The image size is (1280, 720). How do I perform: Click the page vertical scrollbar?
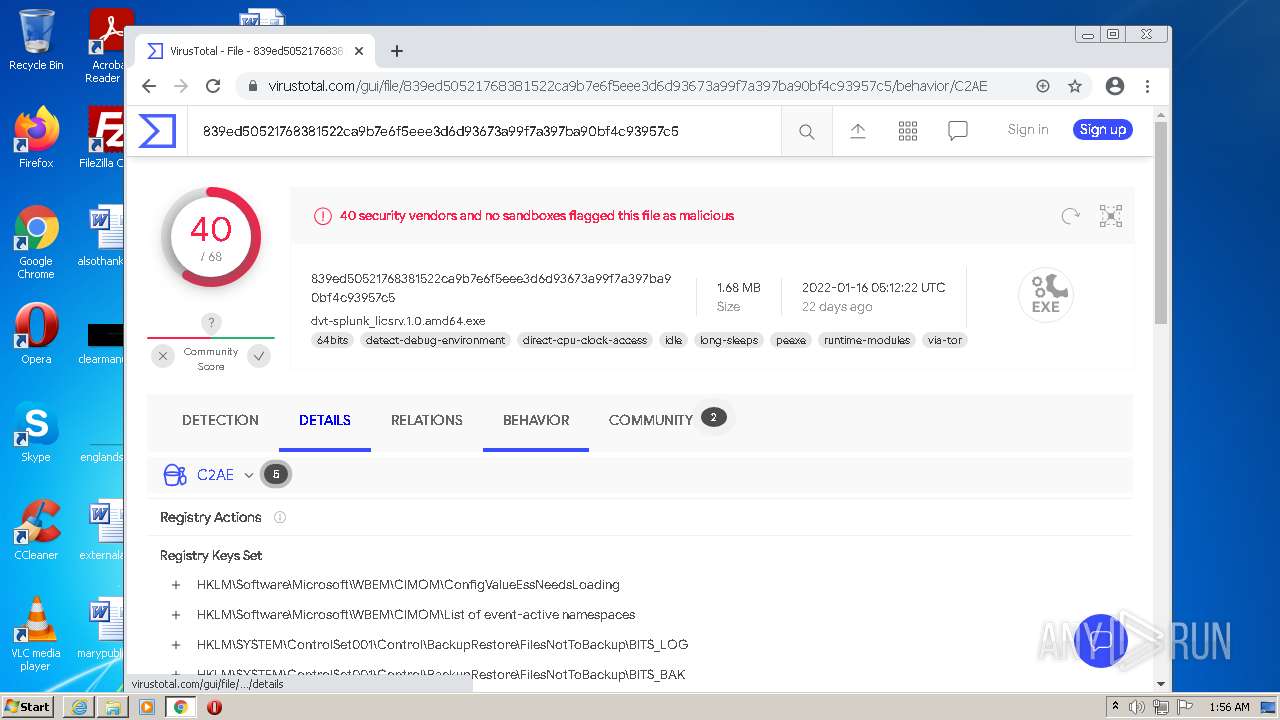pos(1160,224)
